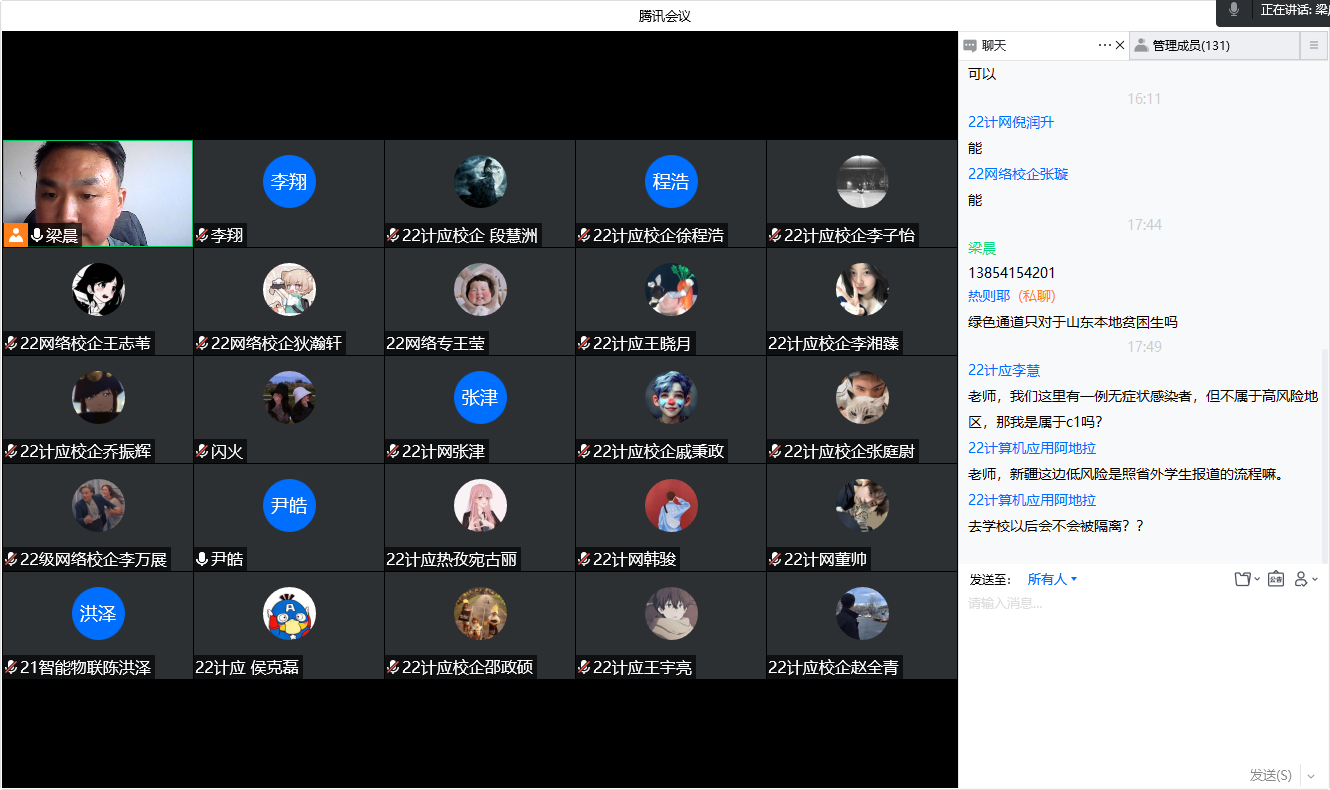This screenshot has width=1330, height=790.
Task: Toggle muted microphone on 22计网张津 tile
Action: point(393,451)
